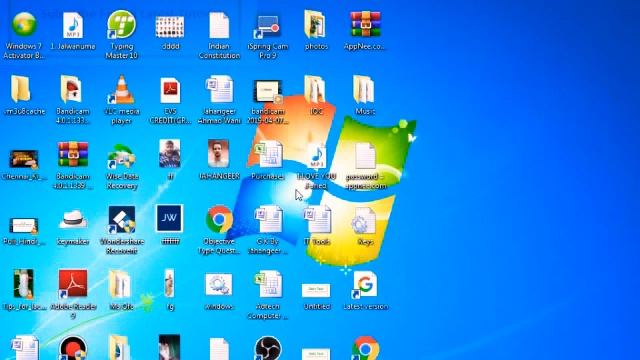Launch the OBS Studio shortcut
The width and height of the screenshot is (640, 360).
[267, 348]
